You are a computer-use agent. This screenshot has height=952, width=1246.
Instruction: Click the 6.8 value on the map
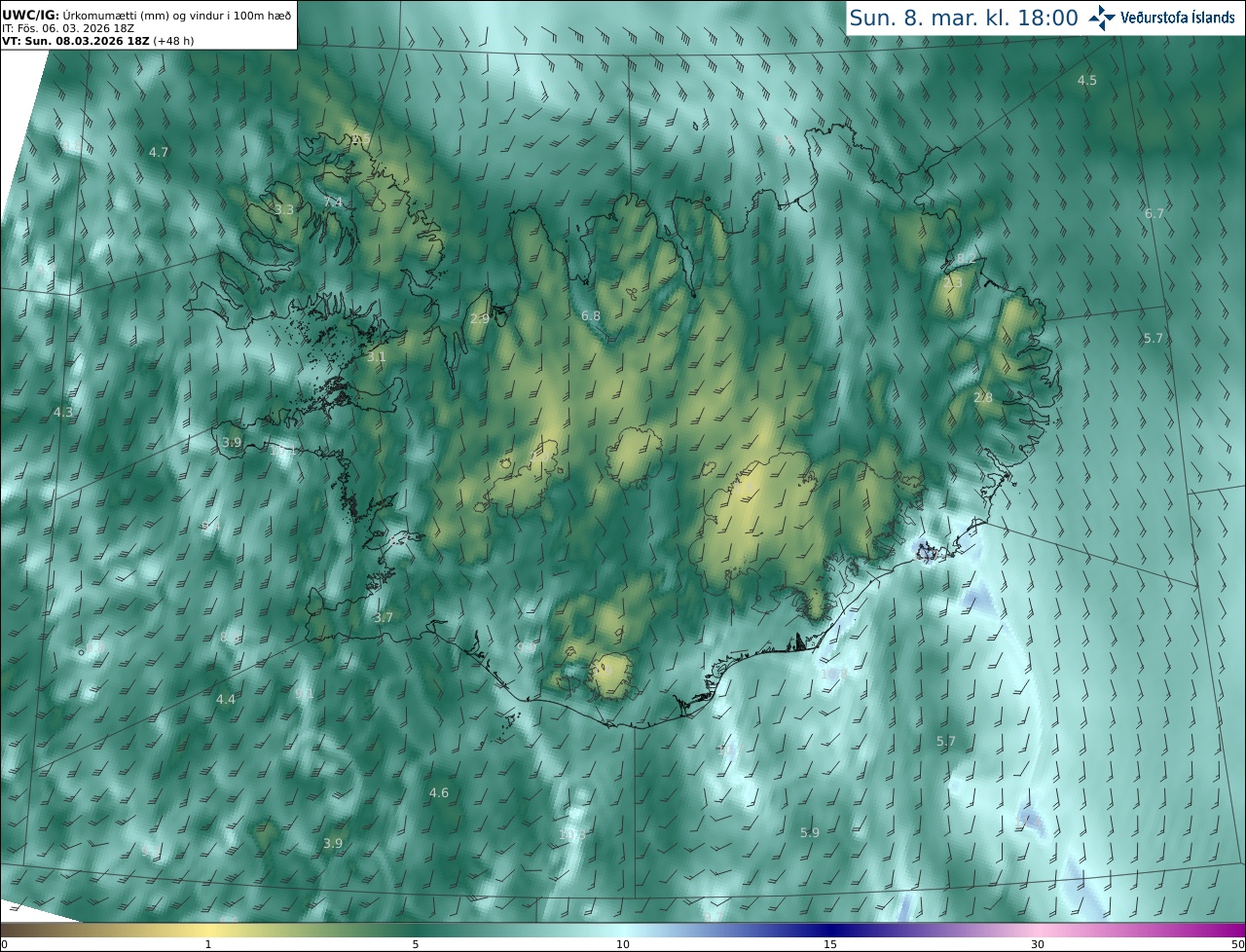591,316
